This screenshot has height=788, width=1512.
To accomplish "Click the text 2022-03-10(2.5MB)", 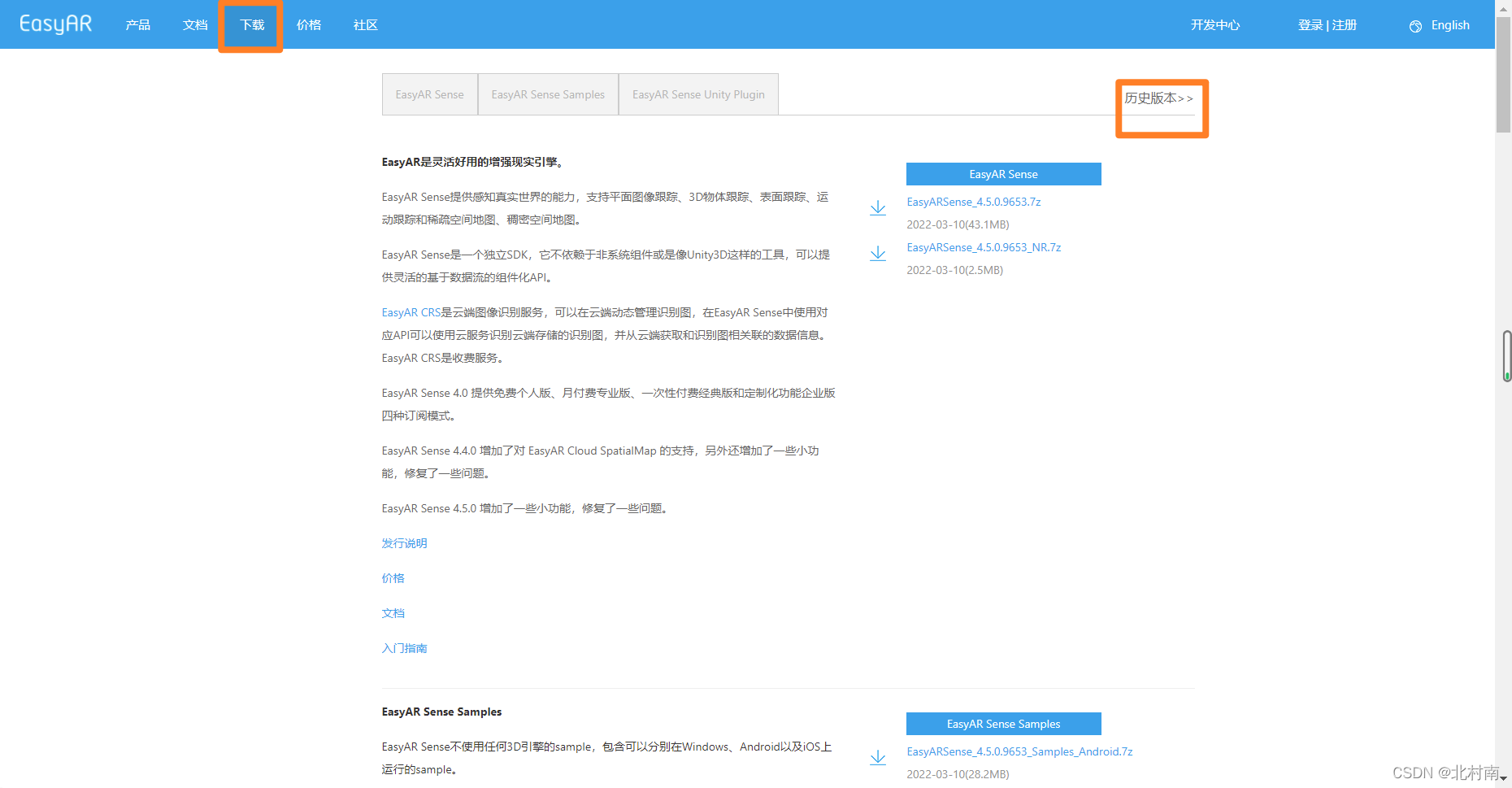I will tap(954, 270).
